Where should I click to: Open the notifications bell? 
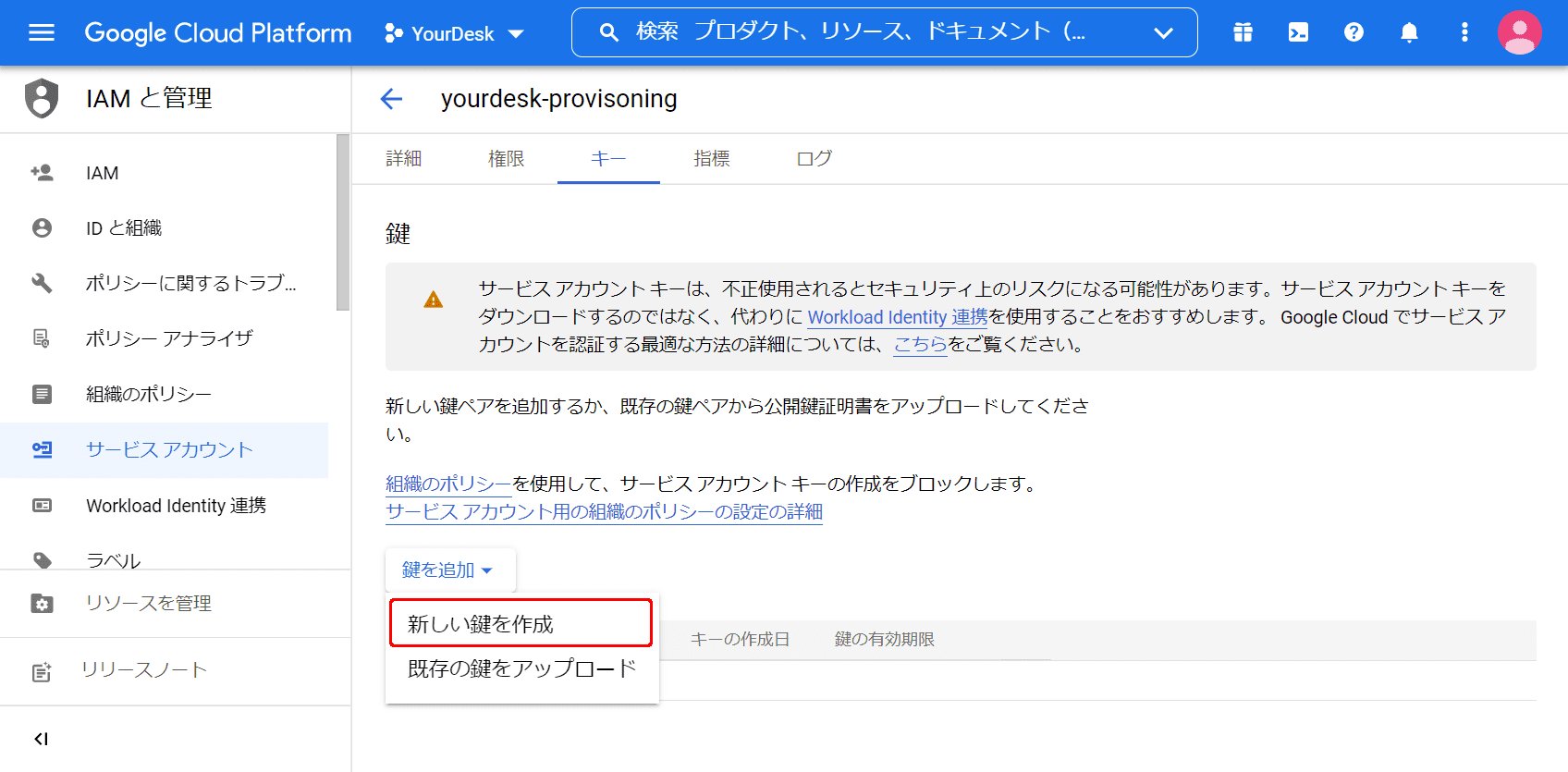(1409, 33)
